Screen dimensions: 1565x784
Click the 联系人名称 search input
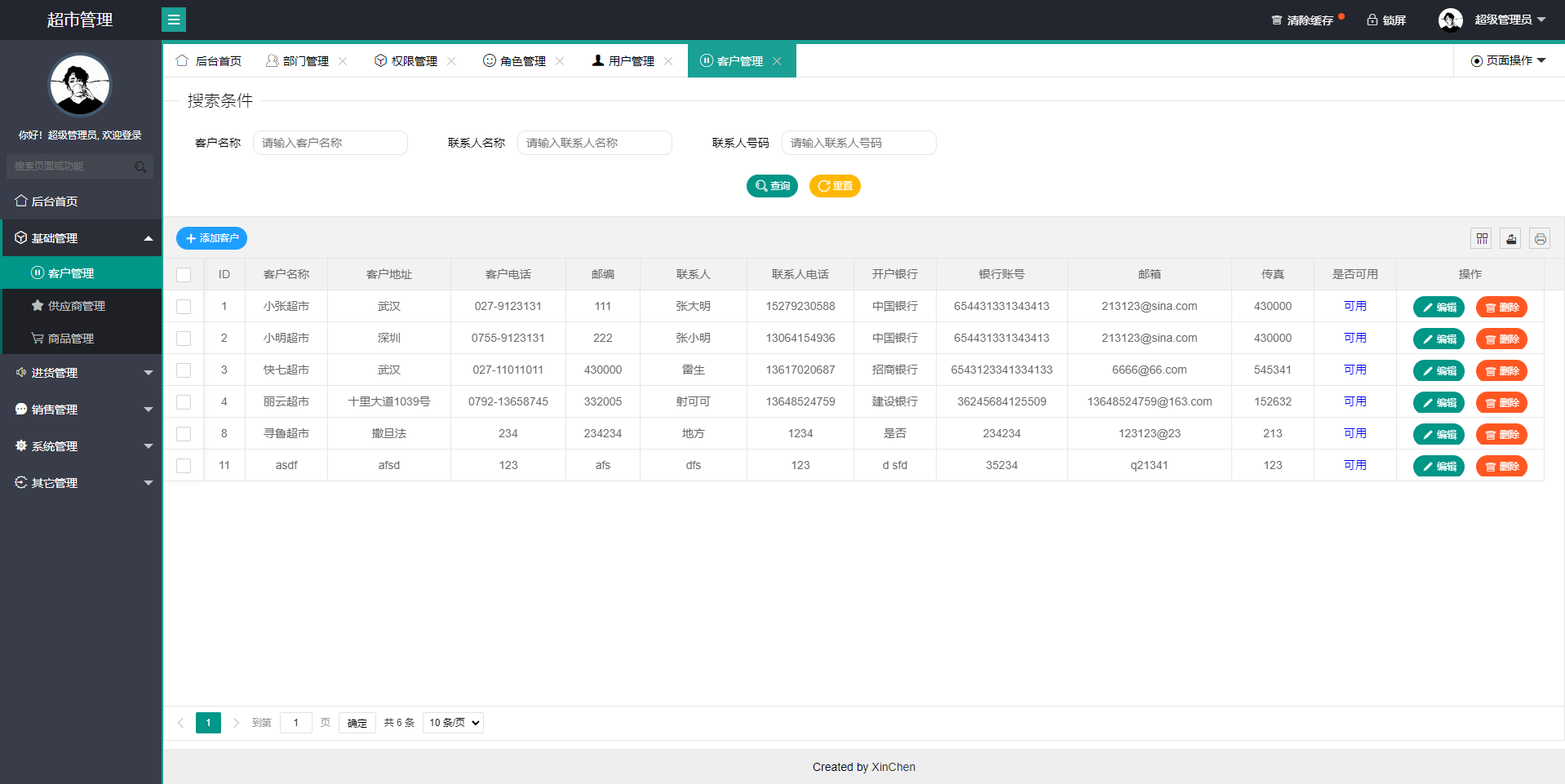[x=595, y=143]
